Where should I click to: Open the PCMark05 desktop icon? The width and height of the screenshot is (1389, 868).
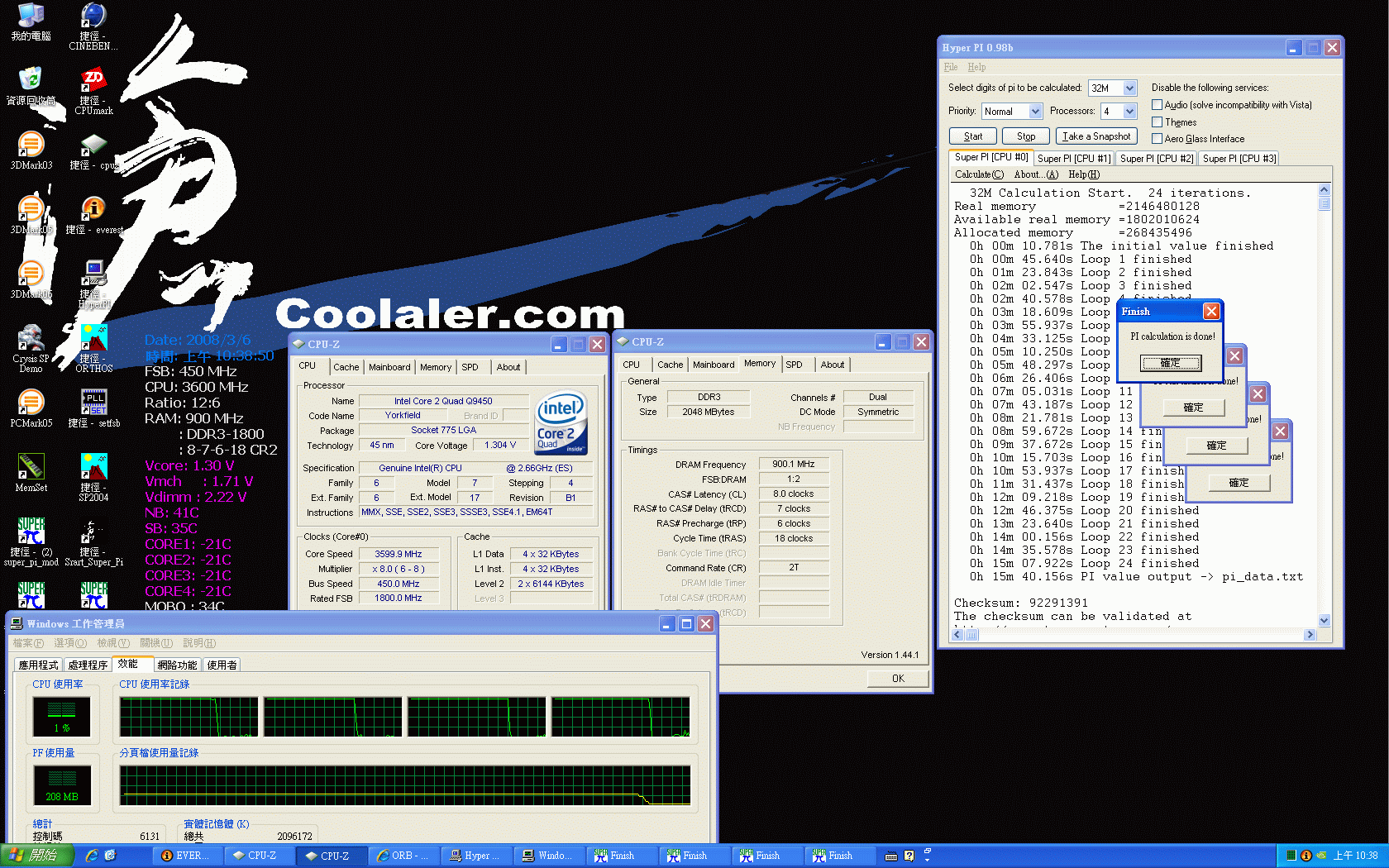pyautogui.click(x=31, y=408)
